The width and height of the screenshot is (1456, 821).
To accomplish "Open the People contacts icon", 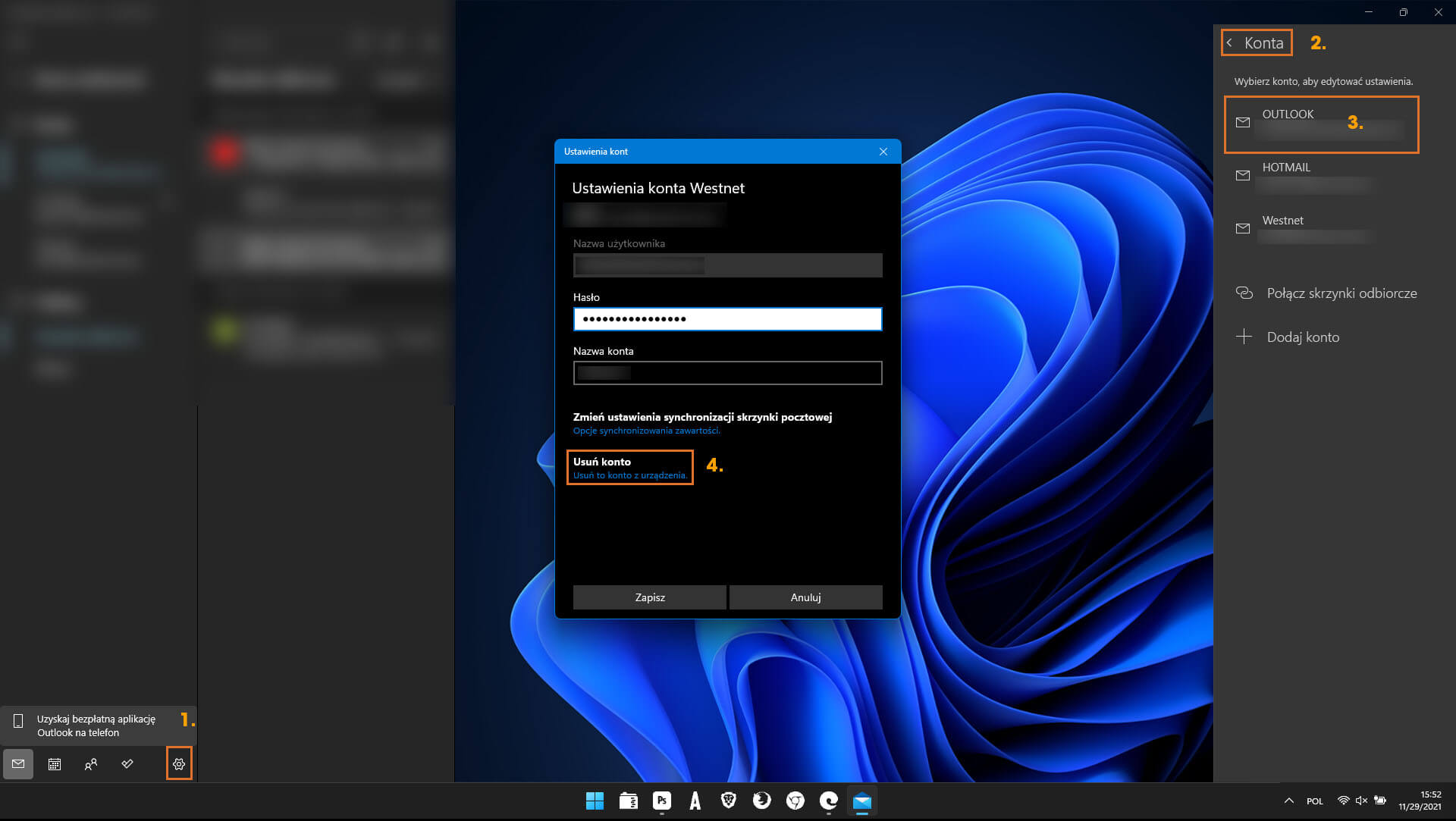I will tap(91, 764).
